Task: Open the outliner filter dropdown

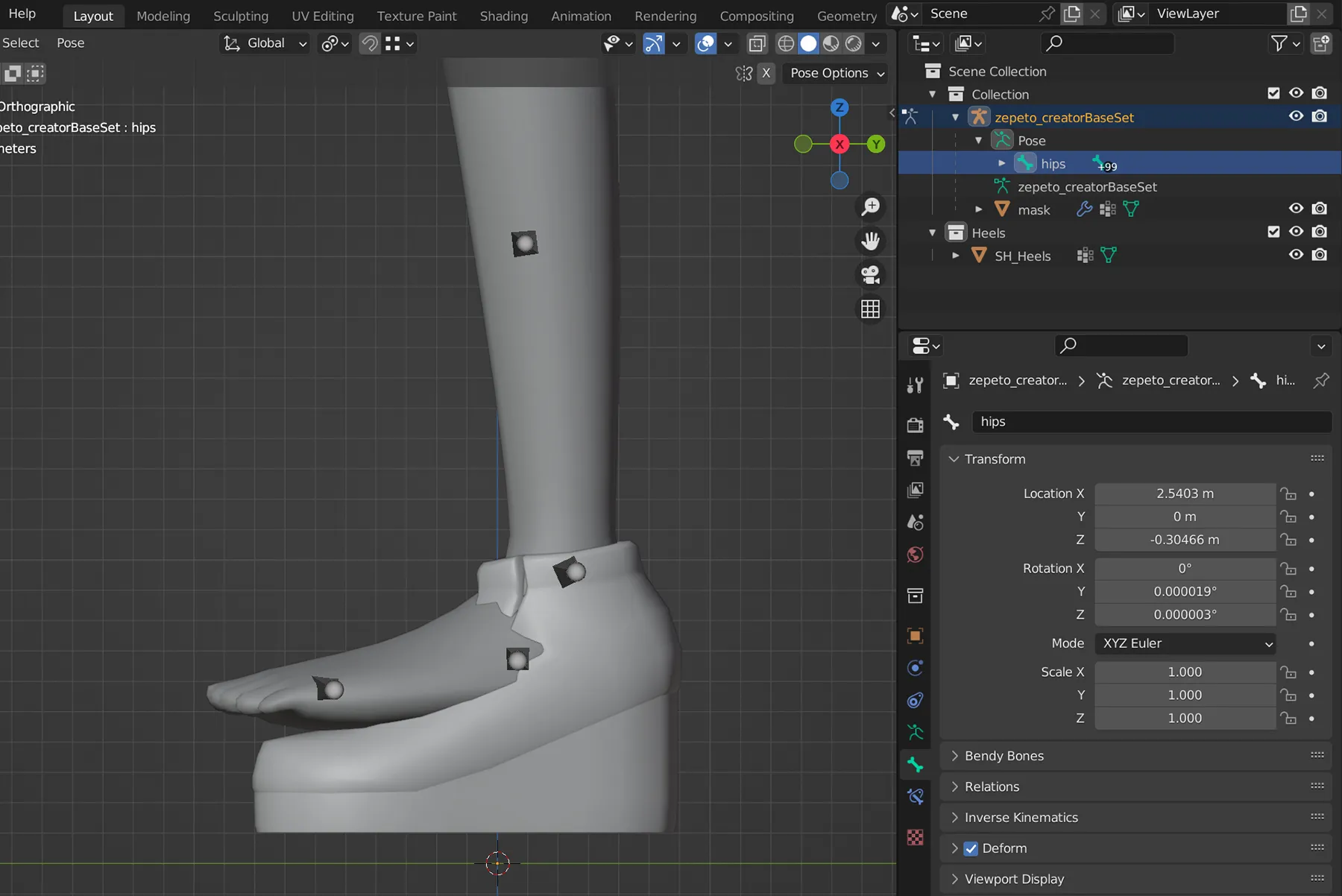Action: [1285, 44]
